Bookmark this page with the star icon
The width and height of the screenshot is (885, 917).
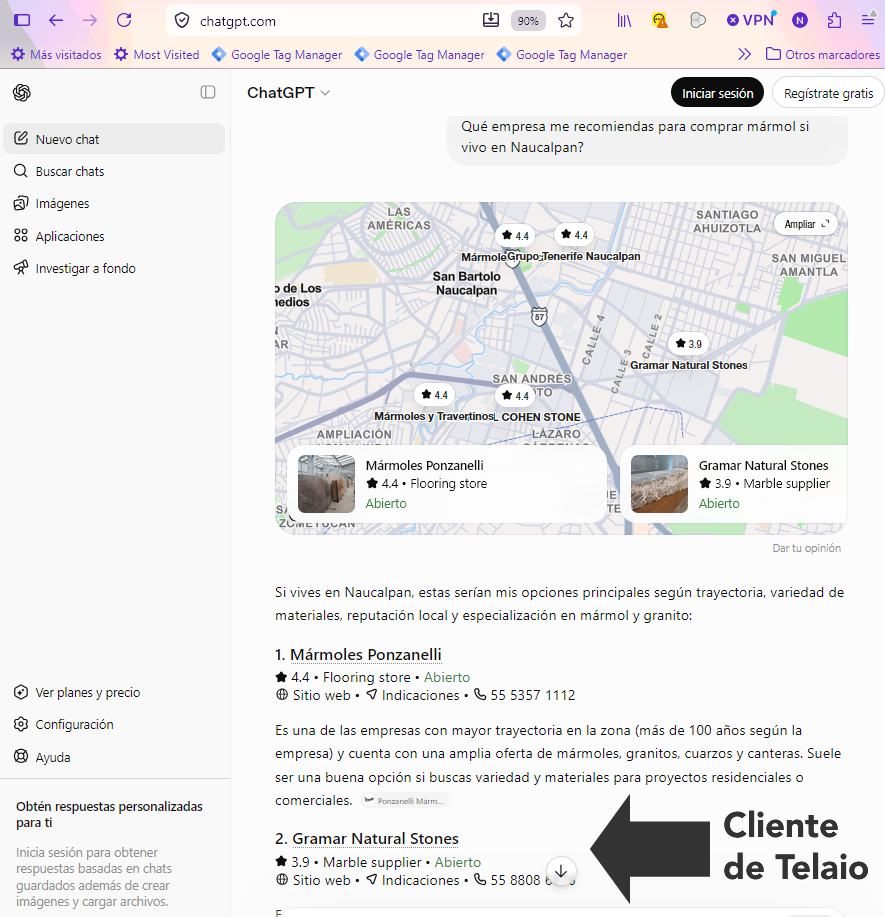click(566, 21)
